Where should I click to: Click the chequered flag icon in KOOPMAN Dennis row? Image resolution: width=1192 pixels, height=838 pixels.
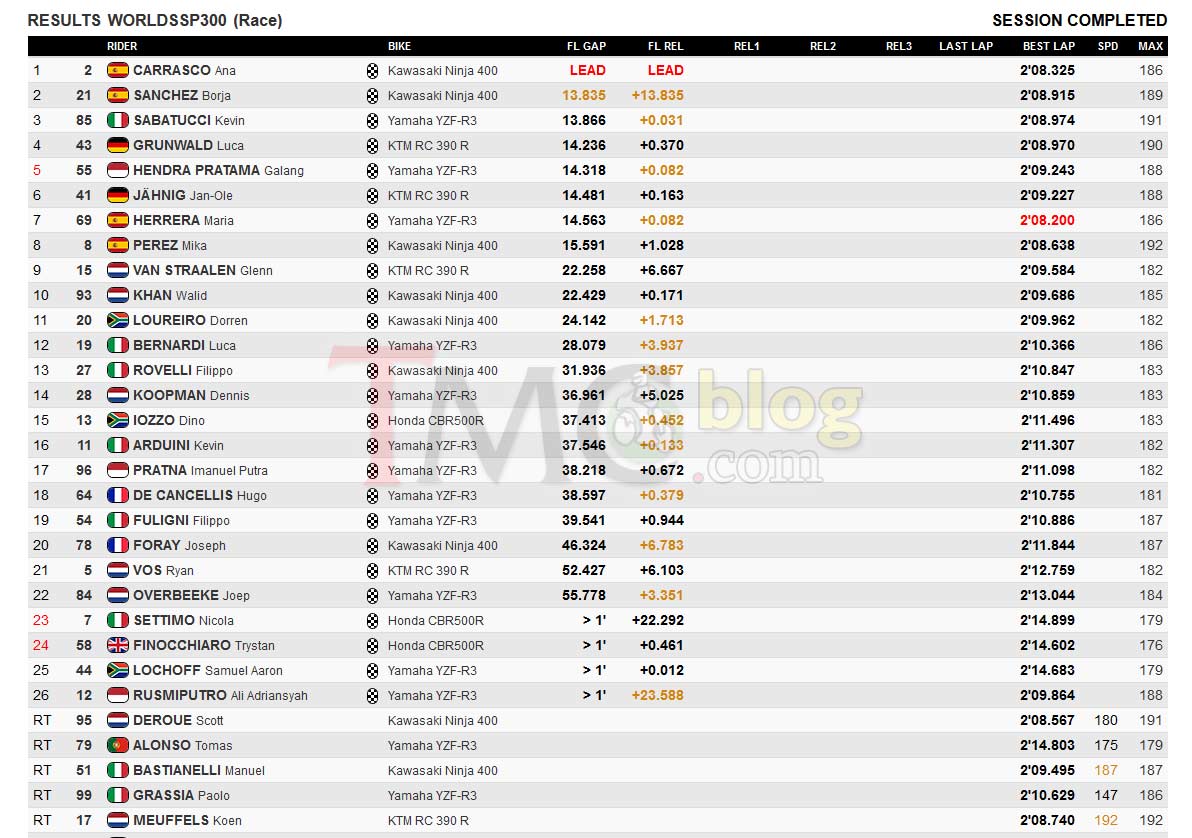pos(372,395)
